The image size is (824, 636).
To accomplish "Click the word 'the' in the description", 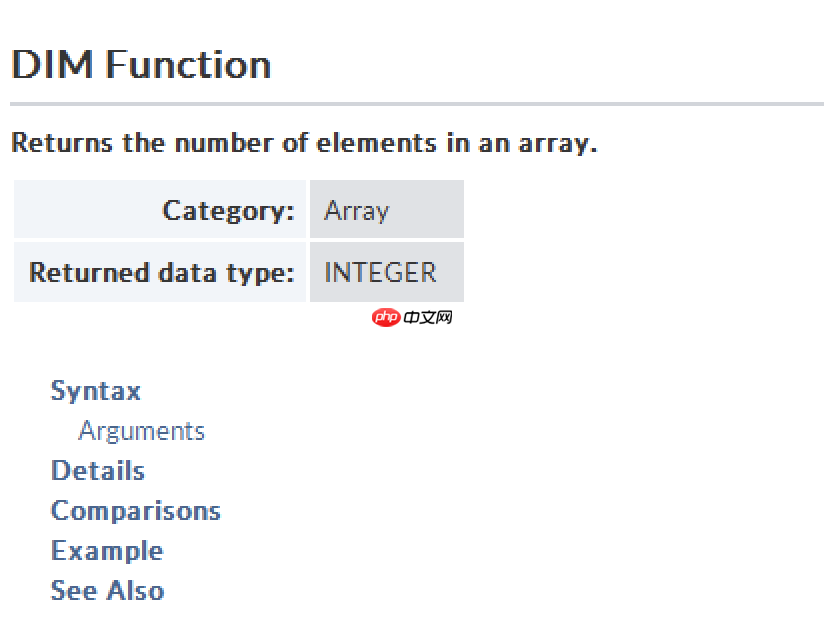I will coord(144,143).
